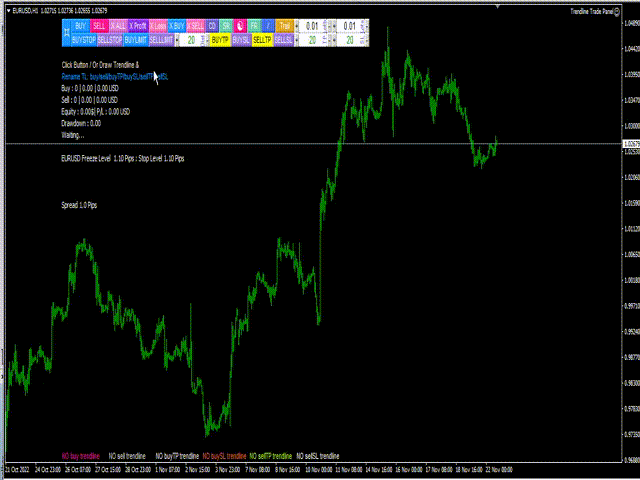Click the BUYSTOP button
The height and width of the screenshot is (480, 640).
(84, 40)
